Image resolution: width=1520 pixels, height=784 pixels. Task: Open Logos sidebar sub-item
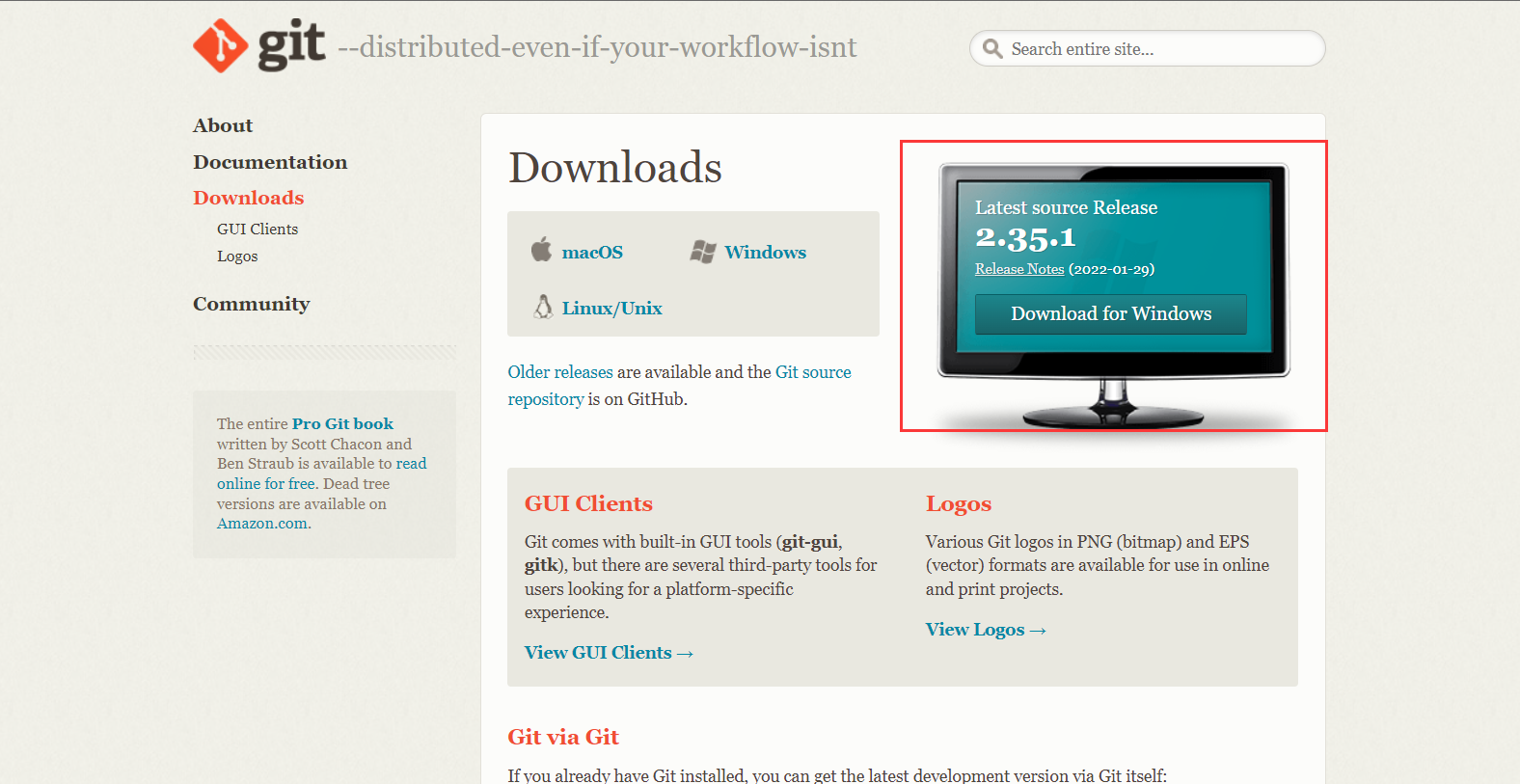(x=237, y=257)
